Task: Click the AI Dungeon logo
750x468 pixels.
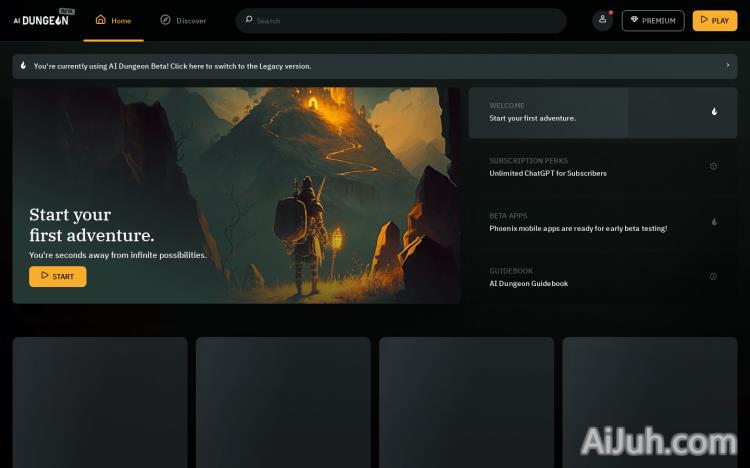Action: (41, 19)
